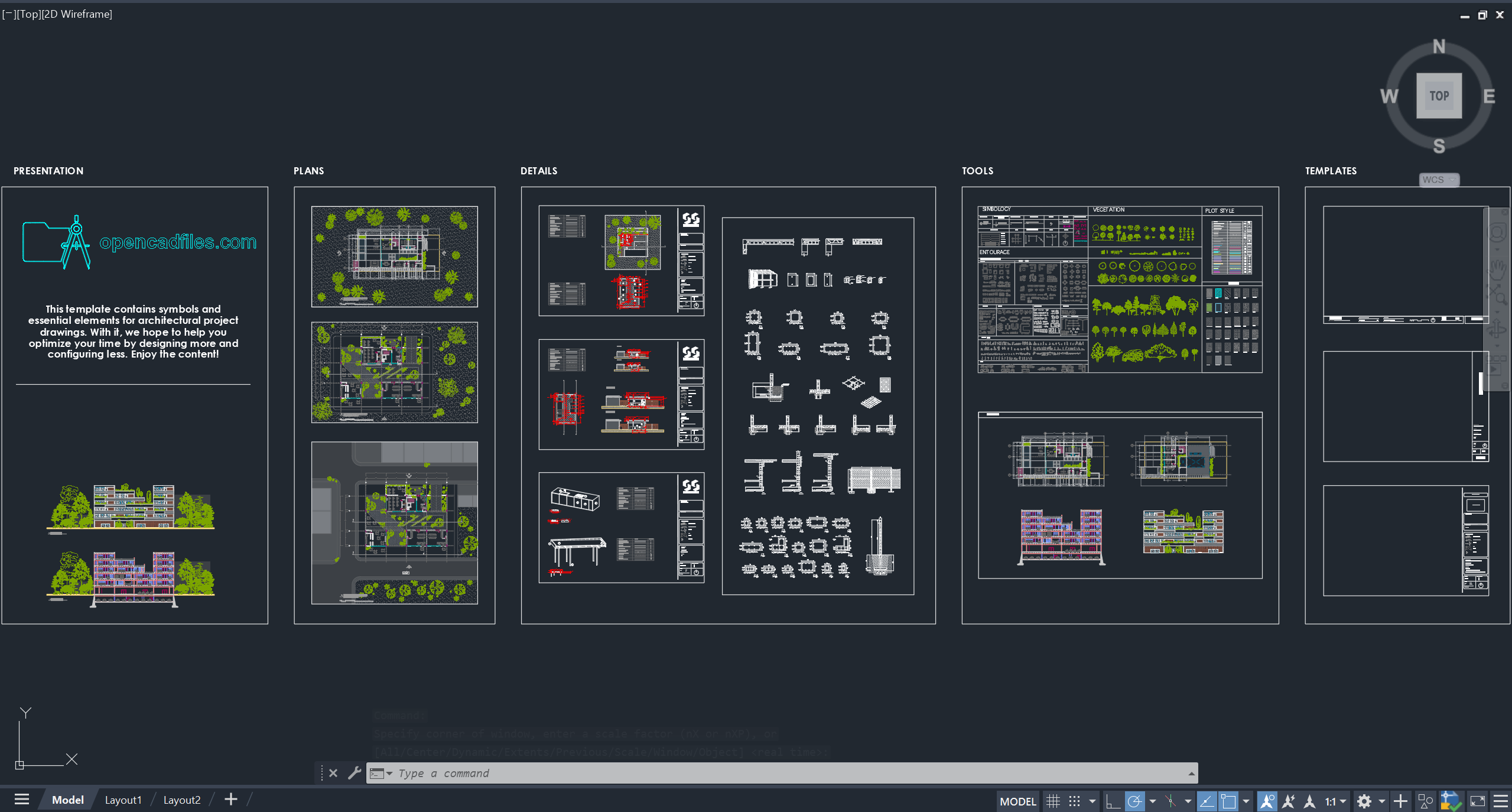Switch to the Layout1 tab
The width and height of the screenshot is (1512, 812).
coord(123,800)
